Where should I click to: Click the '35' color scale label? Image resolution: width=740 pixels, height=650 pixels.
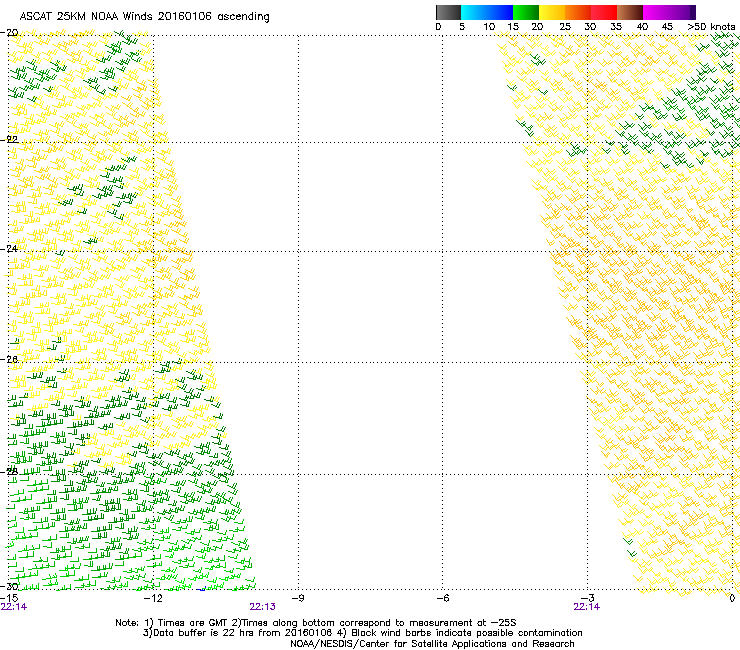pyautogui.click(x=616, y=27)
